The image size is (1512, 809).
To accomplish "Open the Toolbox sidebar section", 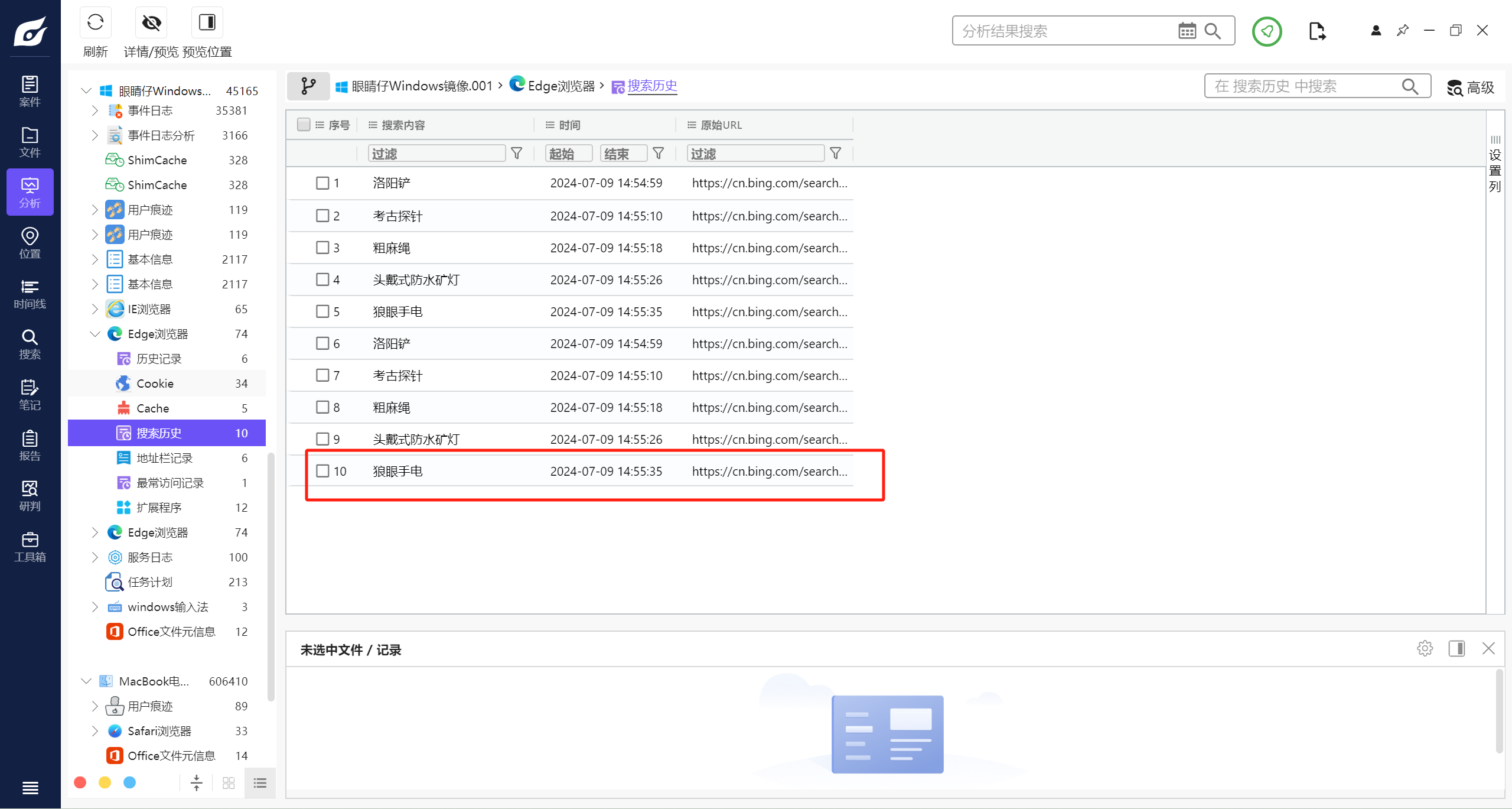I will tap(30, 547).
